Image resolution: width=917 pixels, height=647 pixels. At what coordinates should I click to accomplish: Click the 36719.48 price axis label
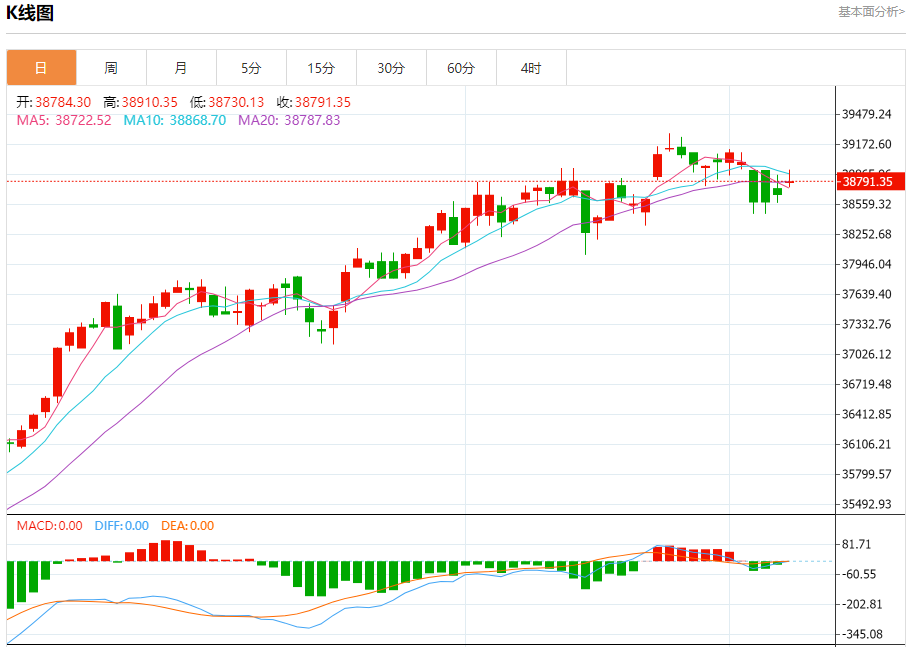point(867,384)
